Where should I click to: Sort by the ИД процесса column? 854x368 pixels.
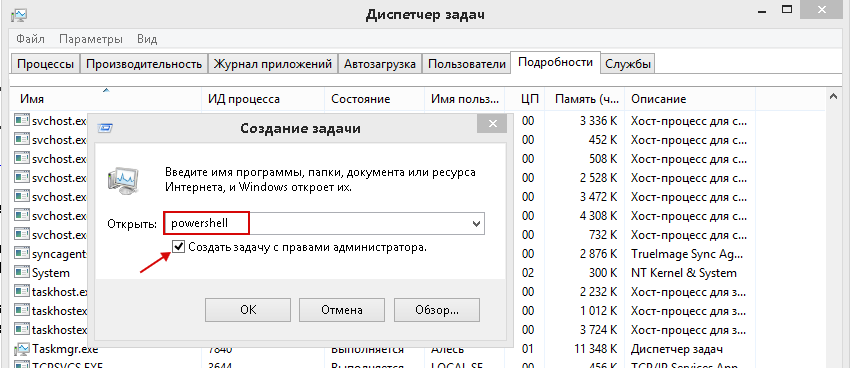(263, 99)
